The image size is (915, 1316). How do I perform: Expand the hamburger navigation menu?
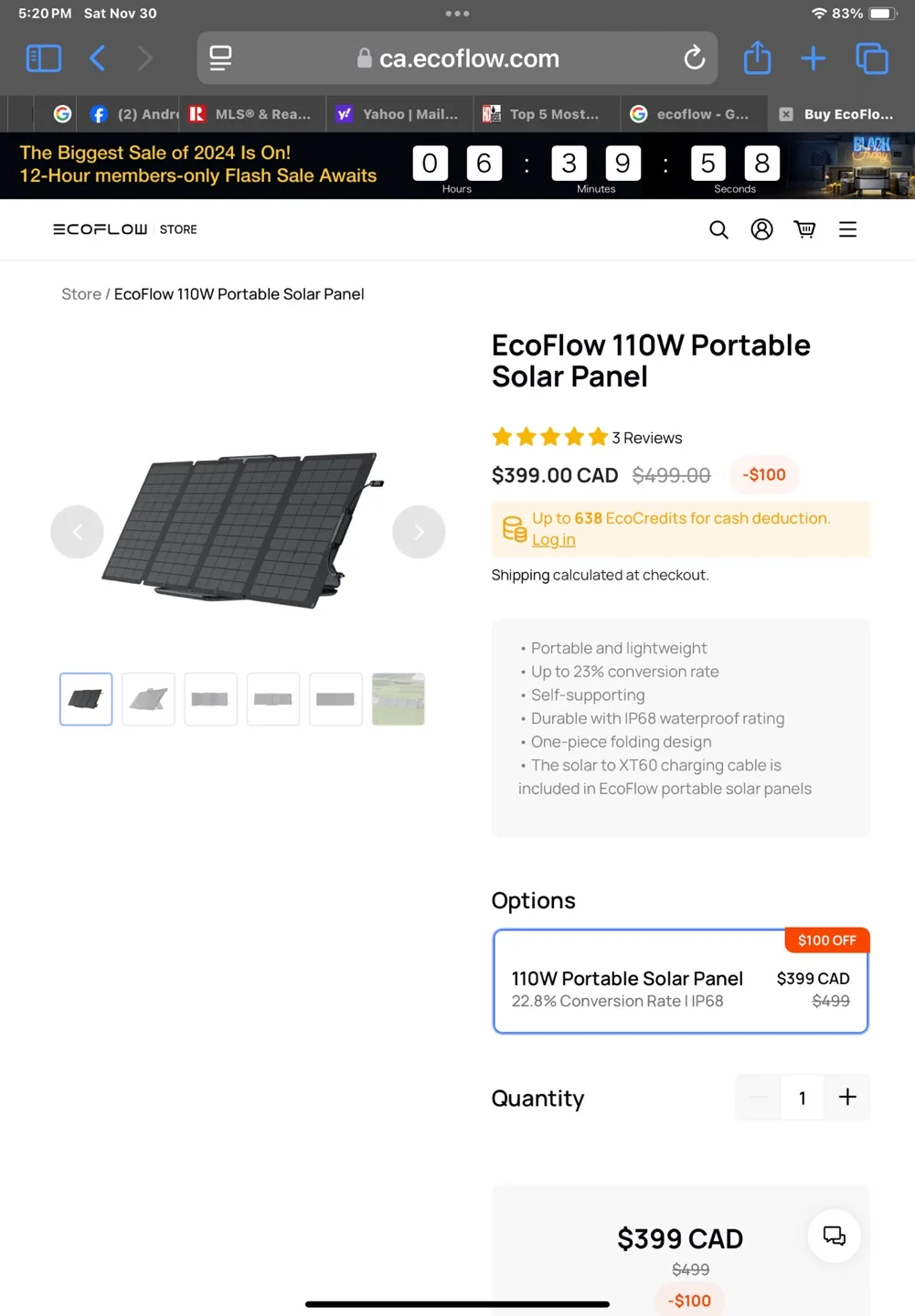[x=847, y=229]
